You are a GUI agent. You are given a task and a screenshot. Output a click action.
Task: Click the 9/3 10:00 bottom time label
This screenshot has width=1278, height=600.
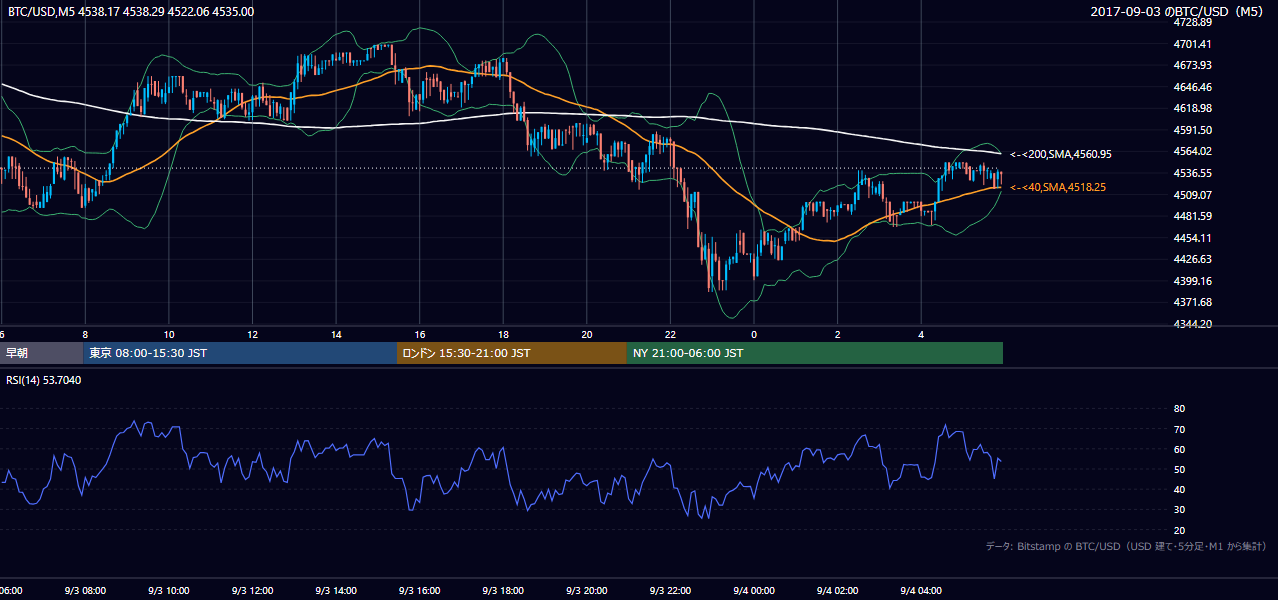point(169,591)
